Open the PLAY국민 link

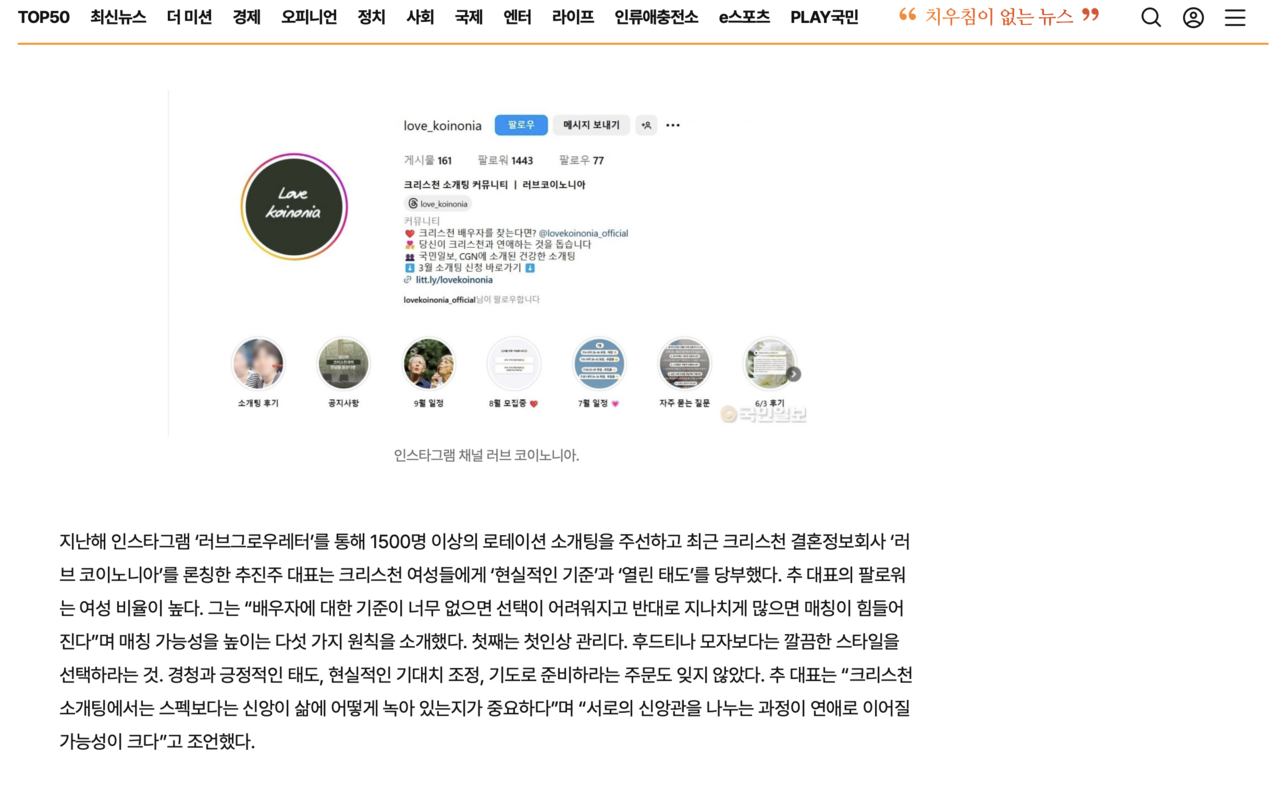(x=824, y=17)
